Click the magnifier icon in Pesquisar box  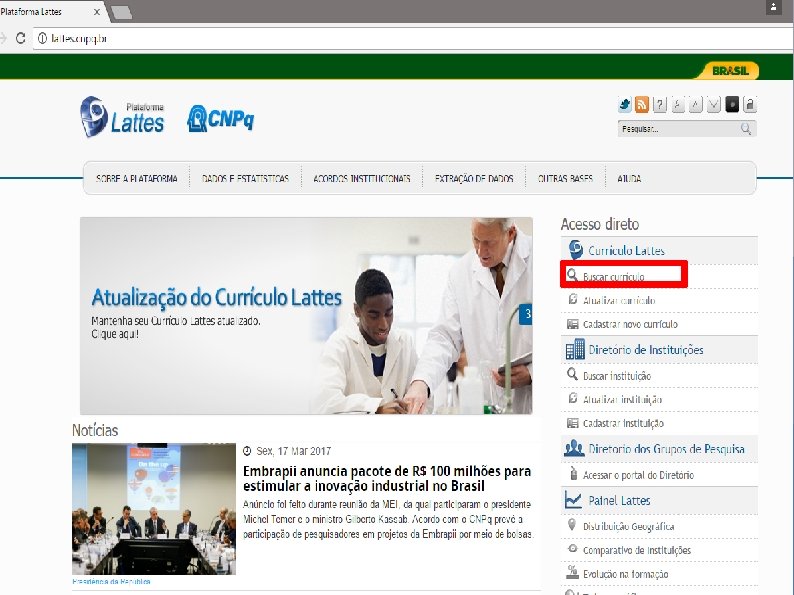746,129
